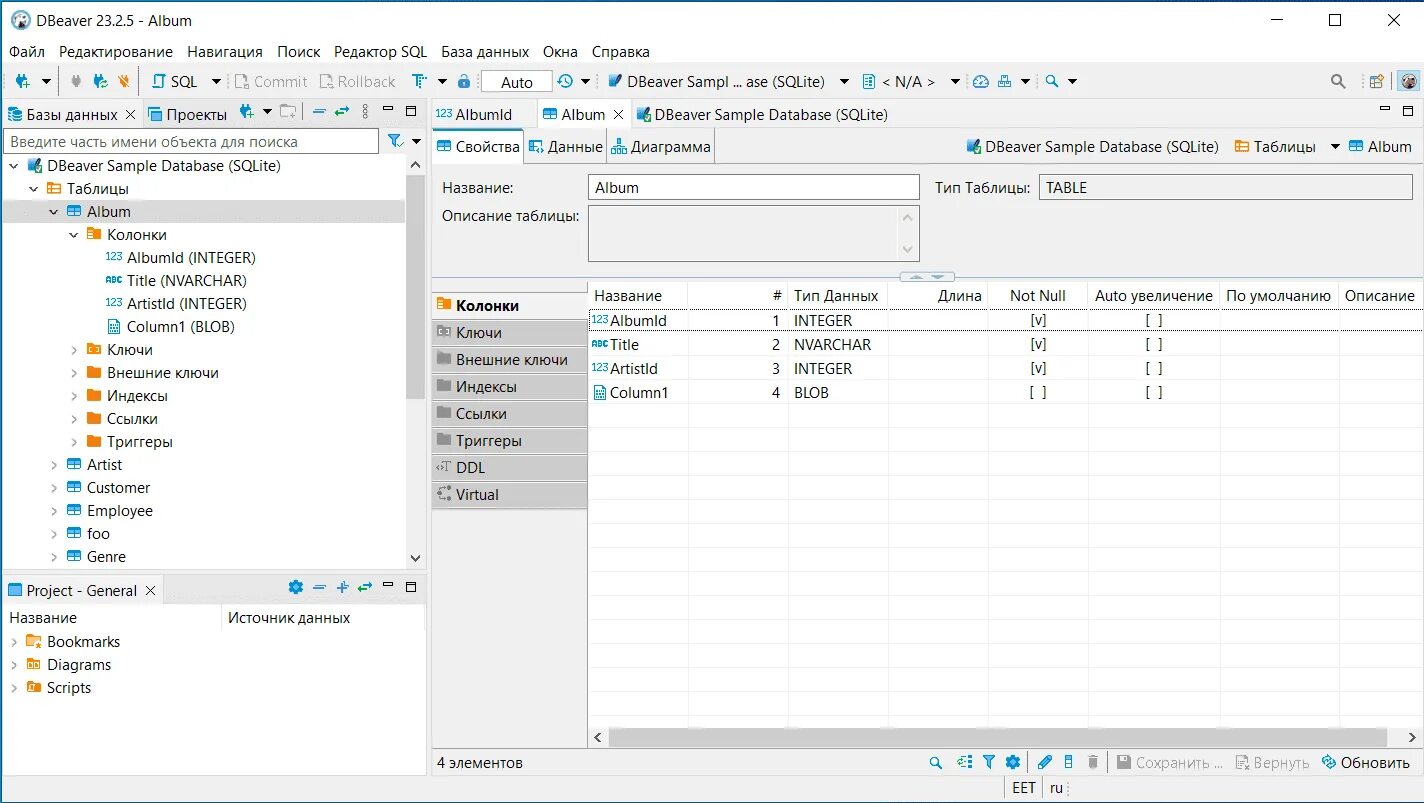Screen dimensions: 1424x803
Task: Close the Базы данных panel tab
Action: (x=130, y=114)
